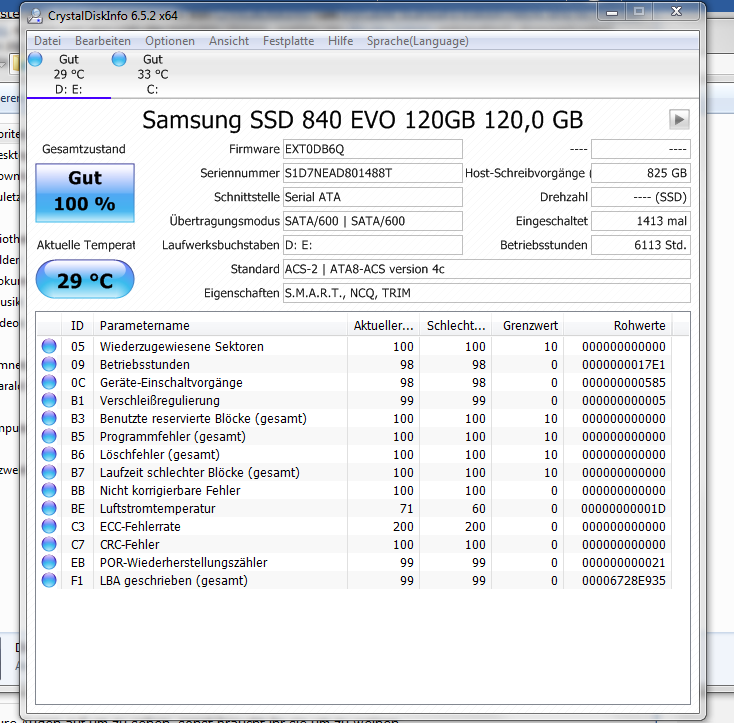Screen dimensions: 734x723
Task: Click the Eigenschaften field S.M.A.R.T., NCQ, TRIM
Action: pyautogui.click(x=487, y=293)
